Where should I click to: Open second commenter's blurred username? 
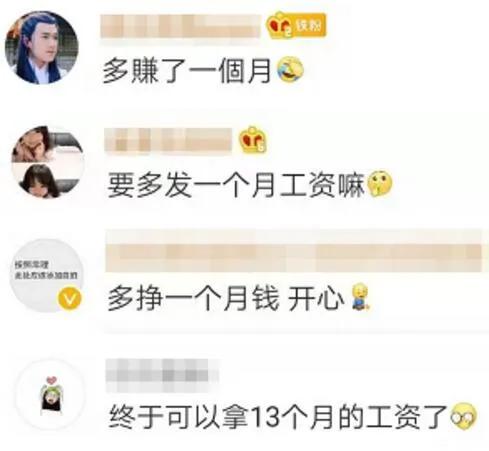(168, 141)
